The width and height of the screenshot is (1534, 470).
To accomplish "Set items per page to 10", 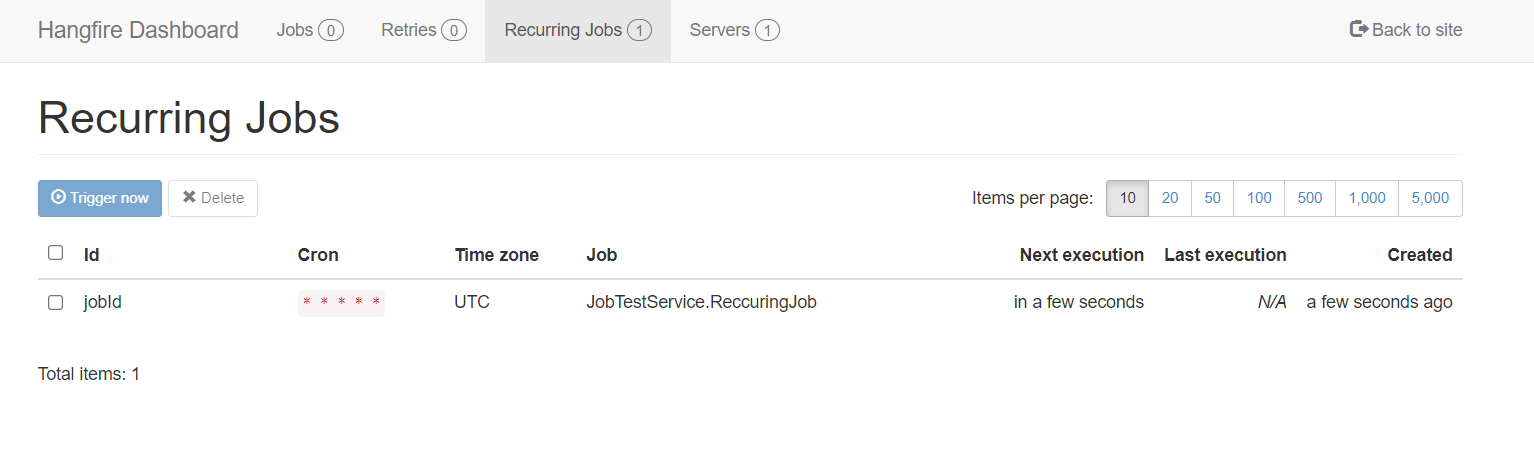I will click(x=1127, y=198).
